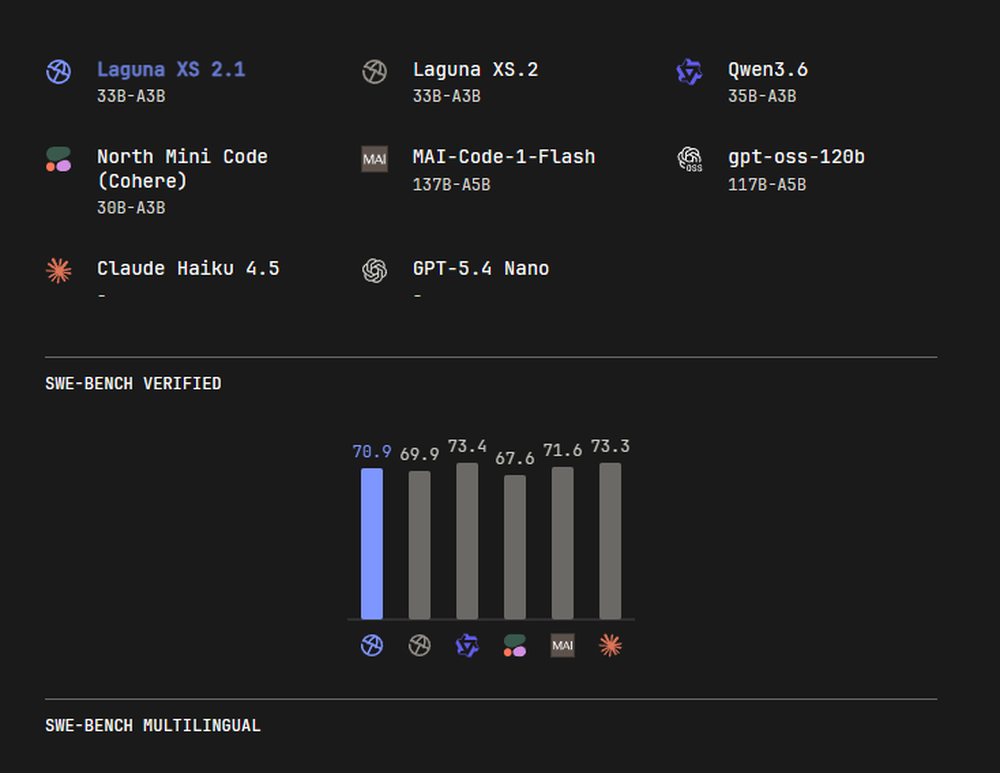Image resolution: width=1000 pixels, height=773 pixels.
Task: Click the MAI icon under the chart
Action: (562, 645)
